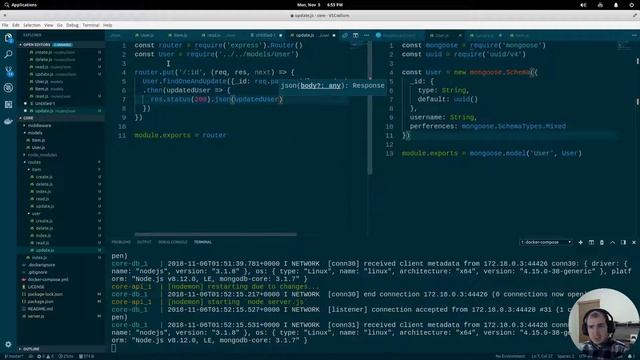Image resolution: width=640 pixels, height=360 pixels.
Task: Click the Split Editor icon
Action: pos(356,36)
